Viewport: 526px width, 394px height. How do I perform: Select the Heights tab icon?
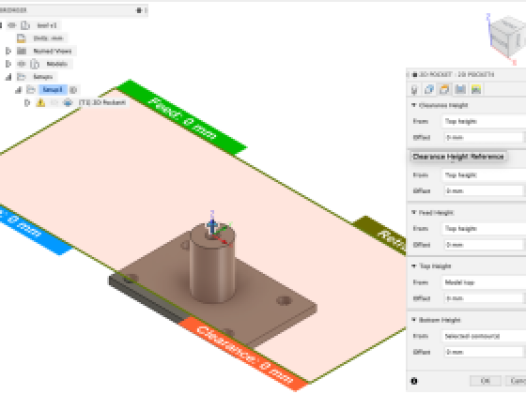444,90
